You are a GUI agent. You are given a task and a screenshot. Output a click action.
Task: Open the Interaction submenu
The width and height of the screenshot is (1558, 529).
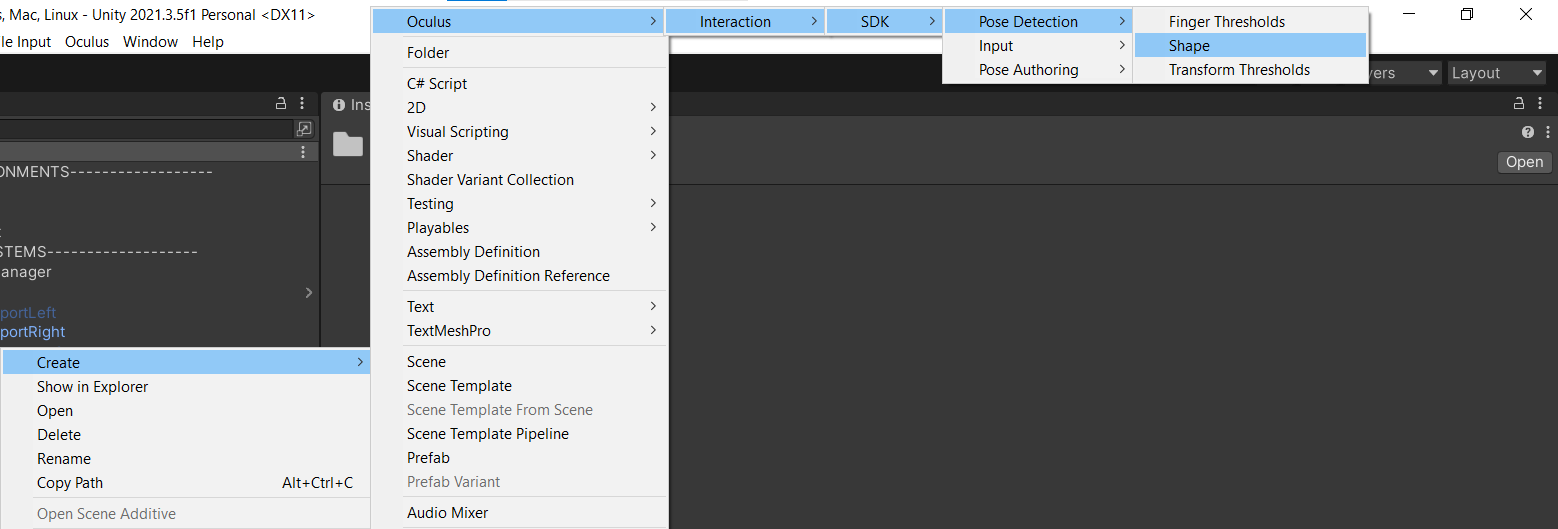pos(745,22)
